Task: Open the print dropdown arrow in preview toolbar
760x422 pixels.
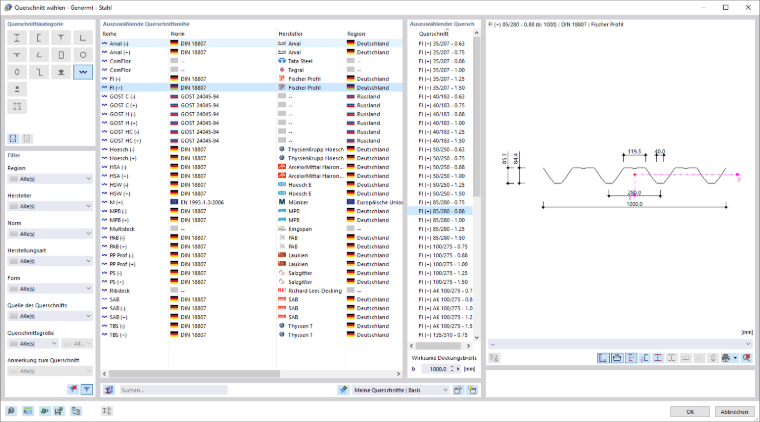Action: click(x=735, y=358)
